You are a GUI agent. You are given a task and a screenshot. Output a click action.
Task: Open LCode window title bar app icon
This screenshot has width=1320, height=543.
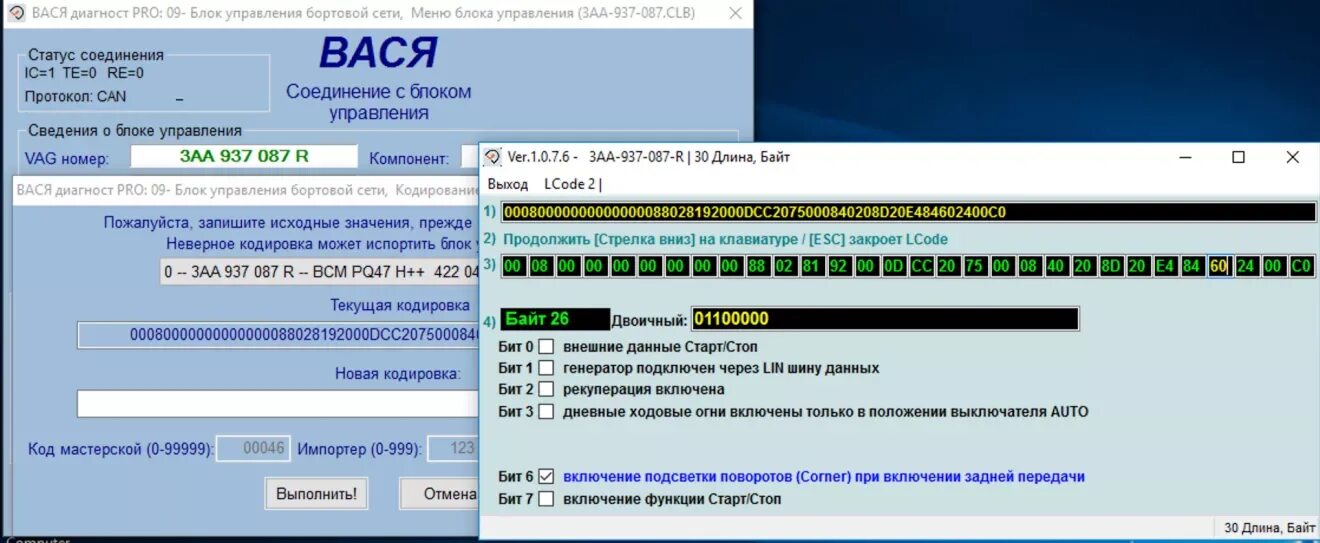tap(493, 157)
